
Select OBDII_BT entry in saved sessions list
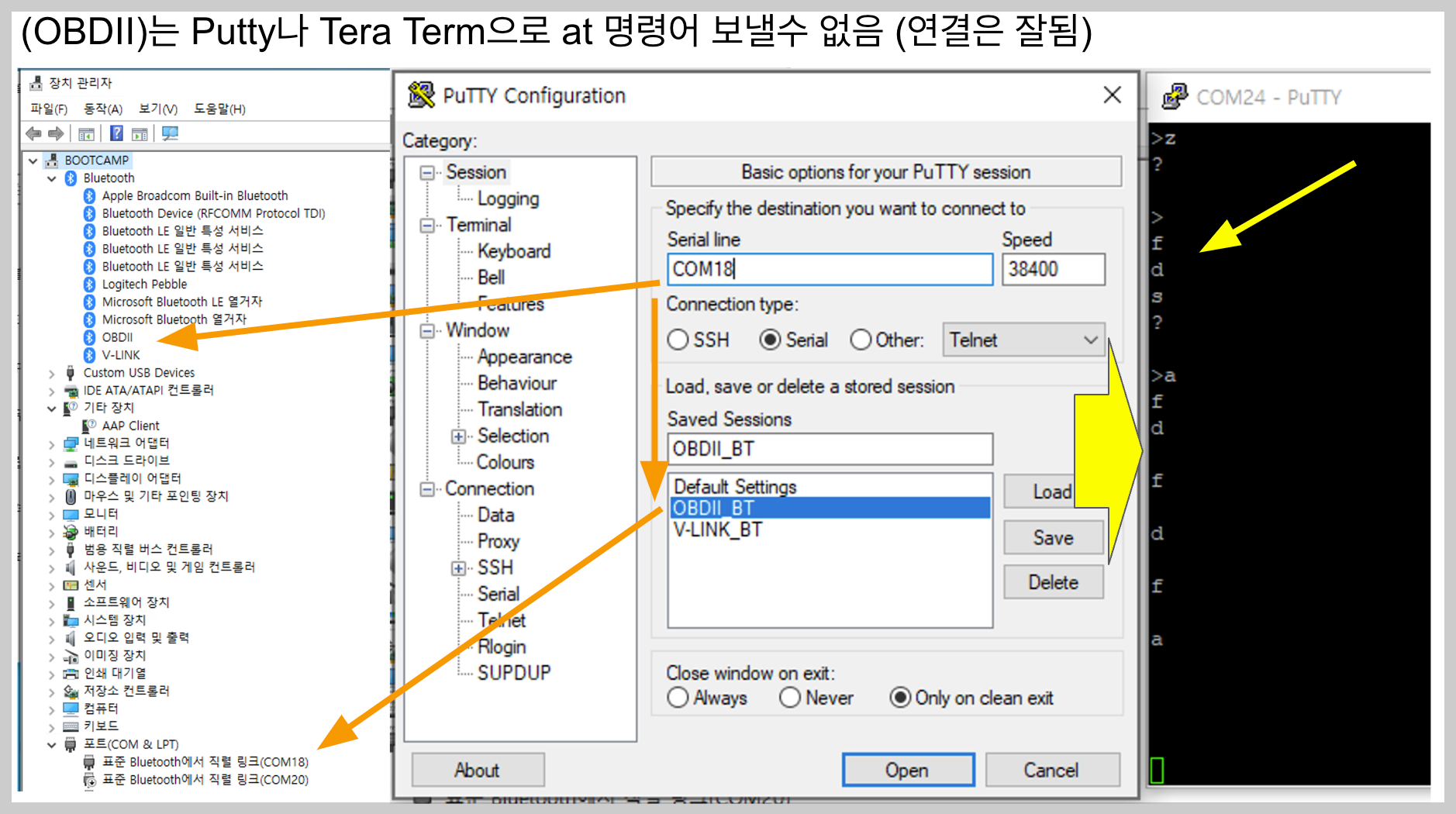pyautogui.click(x=830, y=508)
